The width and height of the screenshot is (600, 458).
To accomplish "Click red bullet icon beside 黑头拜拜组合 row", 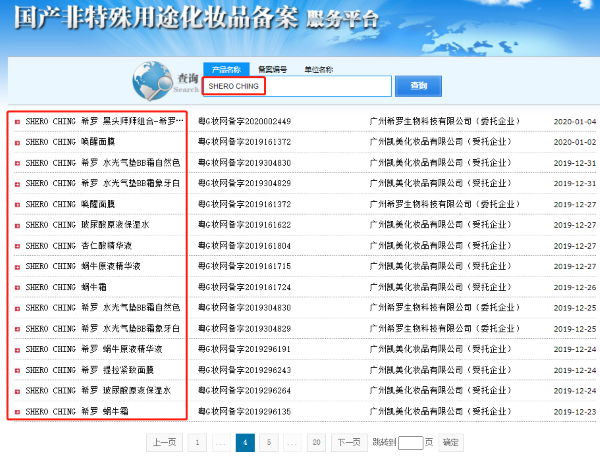I will click(17, 120).
